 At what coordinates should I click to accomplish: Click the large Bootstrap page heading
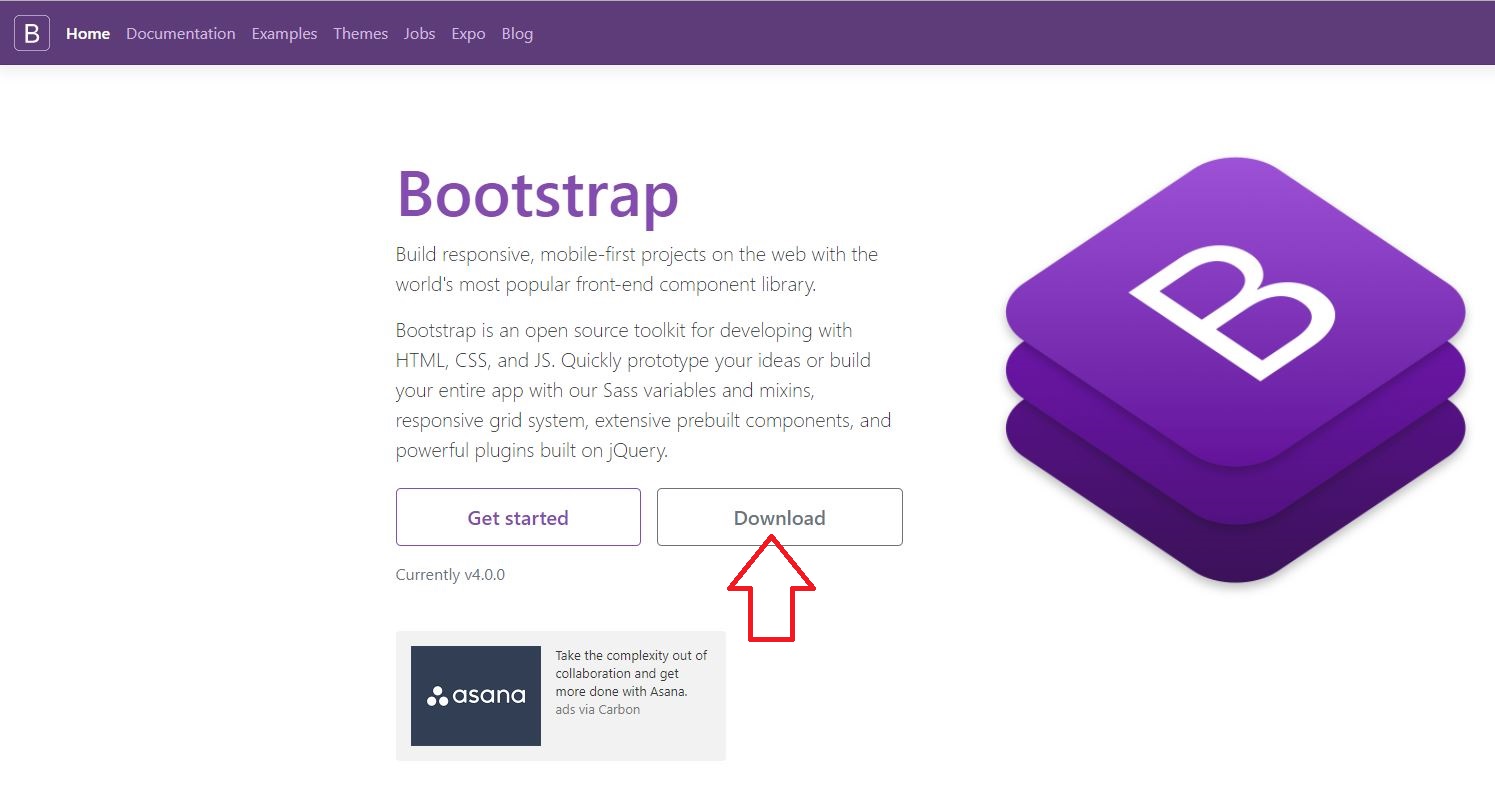[538, 194]
